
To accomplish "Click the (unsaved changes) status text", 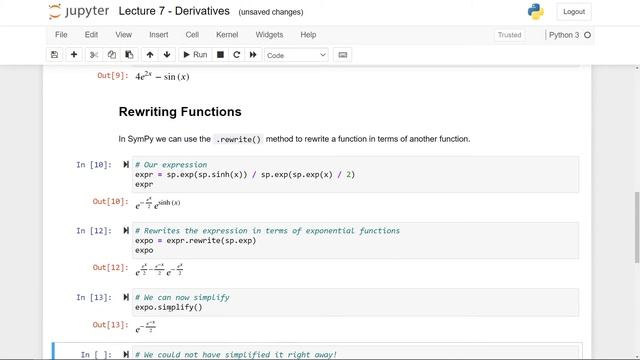I will (271, 12).
